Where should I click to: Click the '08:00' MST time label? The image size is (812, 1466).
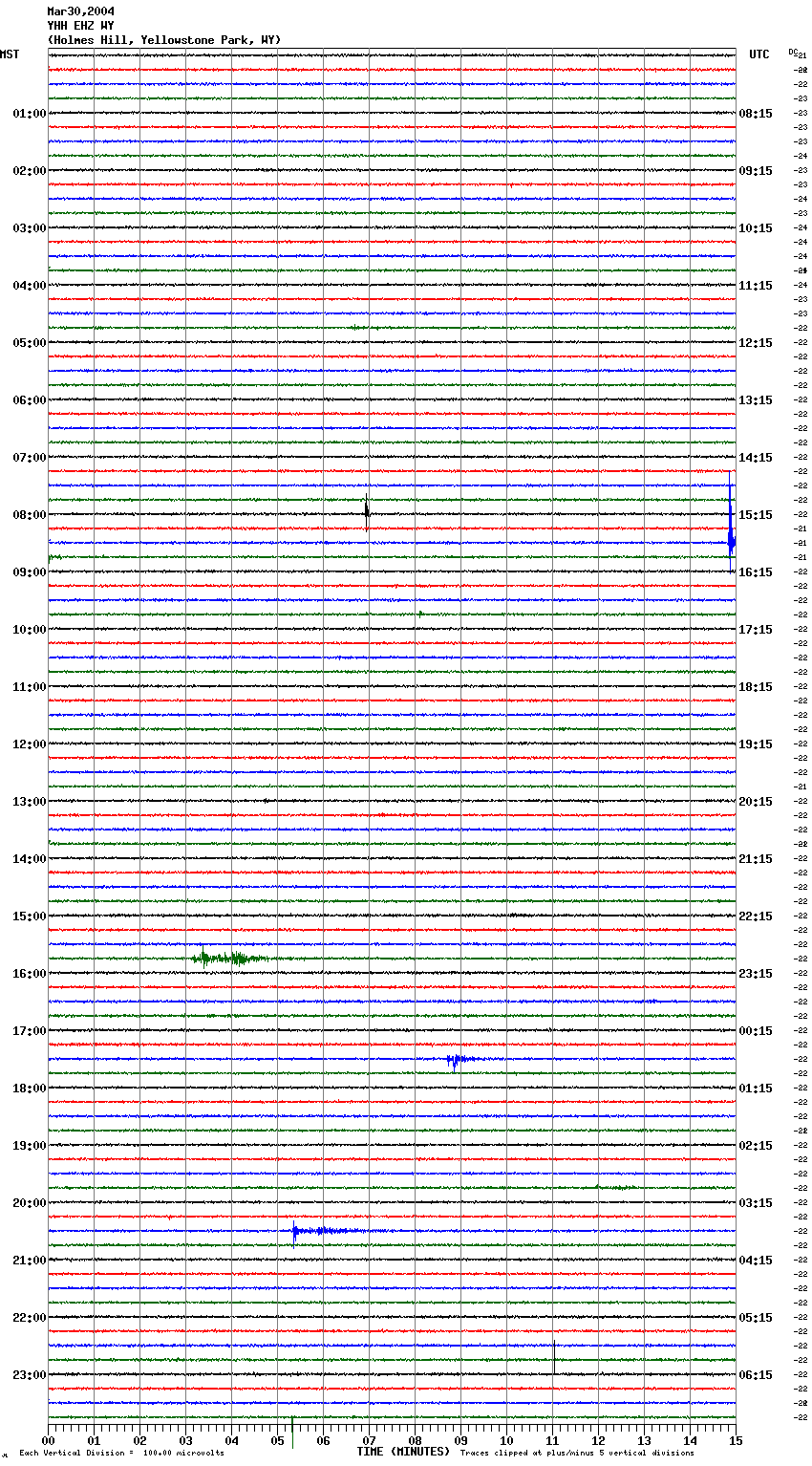(x=30, y=515)
